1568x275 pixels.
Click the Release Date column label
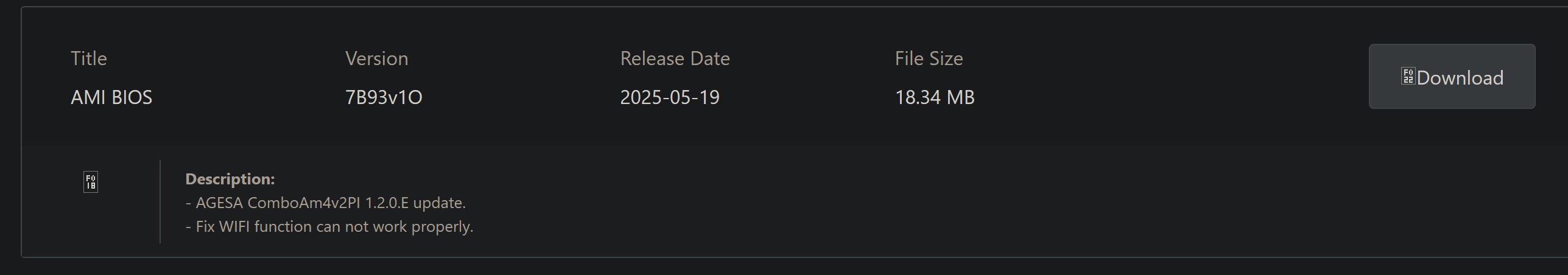(675, 58)
